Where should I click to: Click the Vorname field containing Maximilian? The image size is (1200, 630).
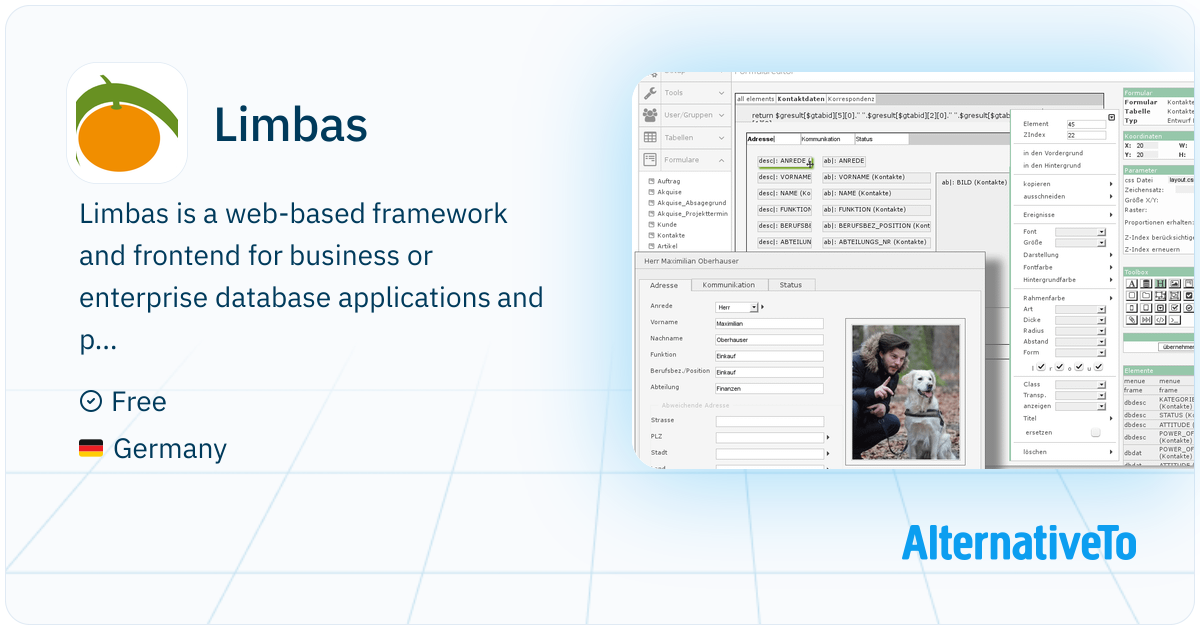(769, 323)
